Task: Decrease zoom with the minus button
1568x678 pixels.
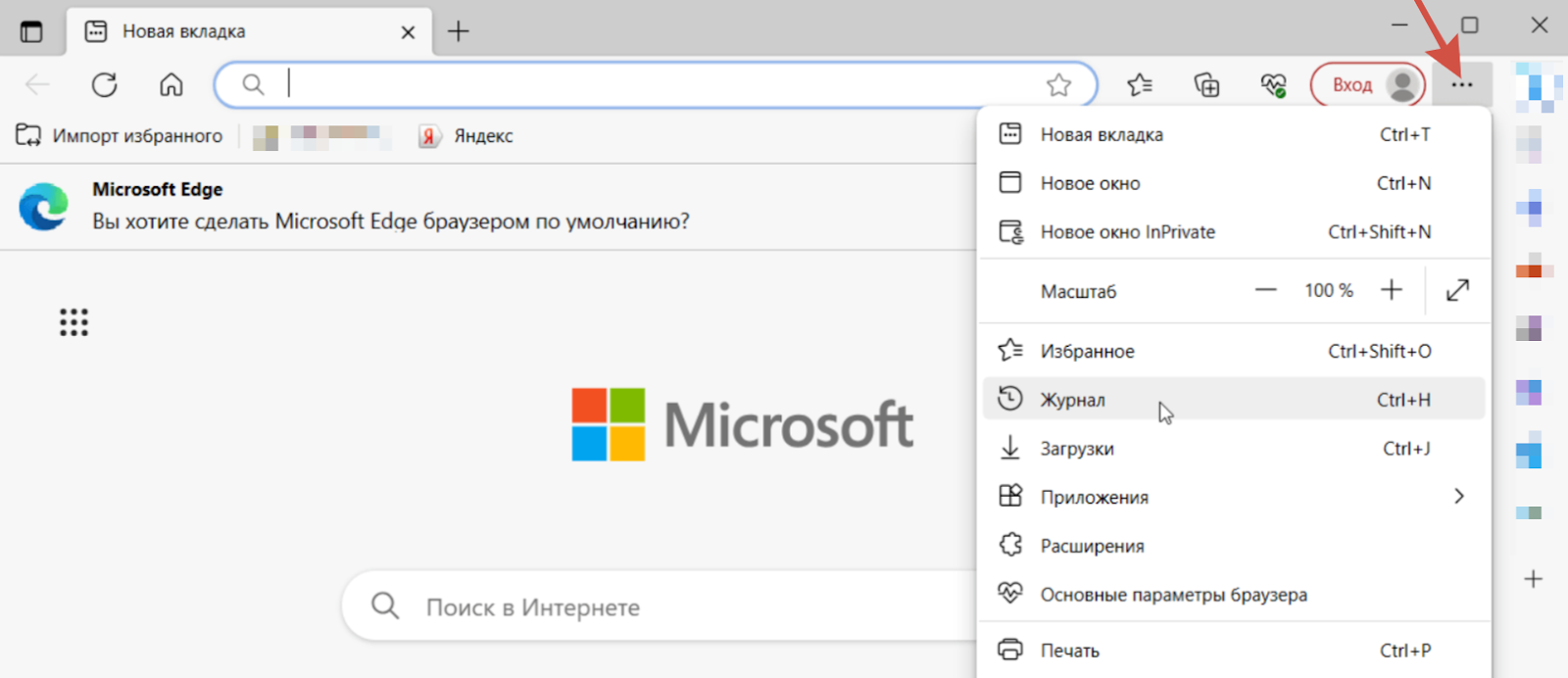Action: tap(1265, 290)
